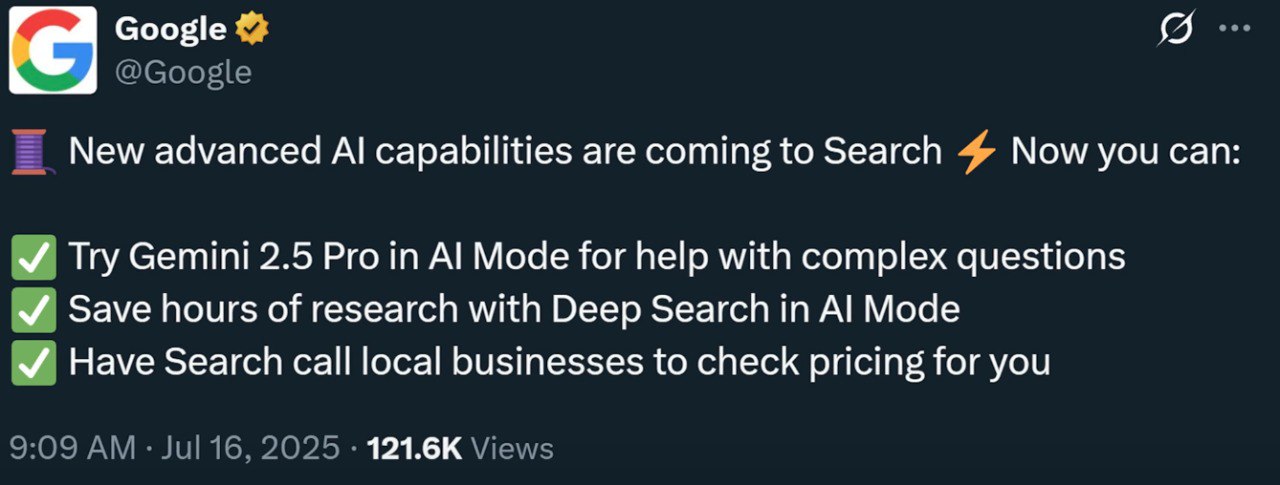The height and width of the screenshot is (485, 1280).
Task: Click the Views label
Action: coord(511,448)
